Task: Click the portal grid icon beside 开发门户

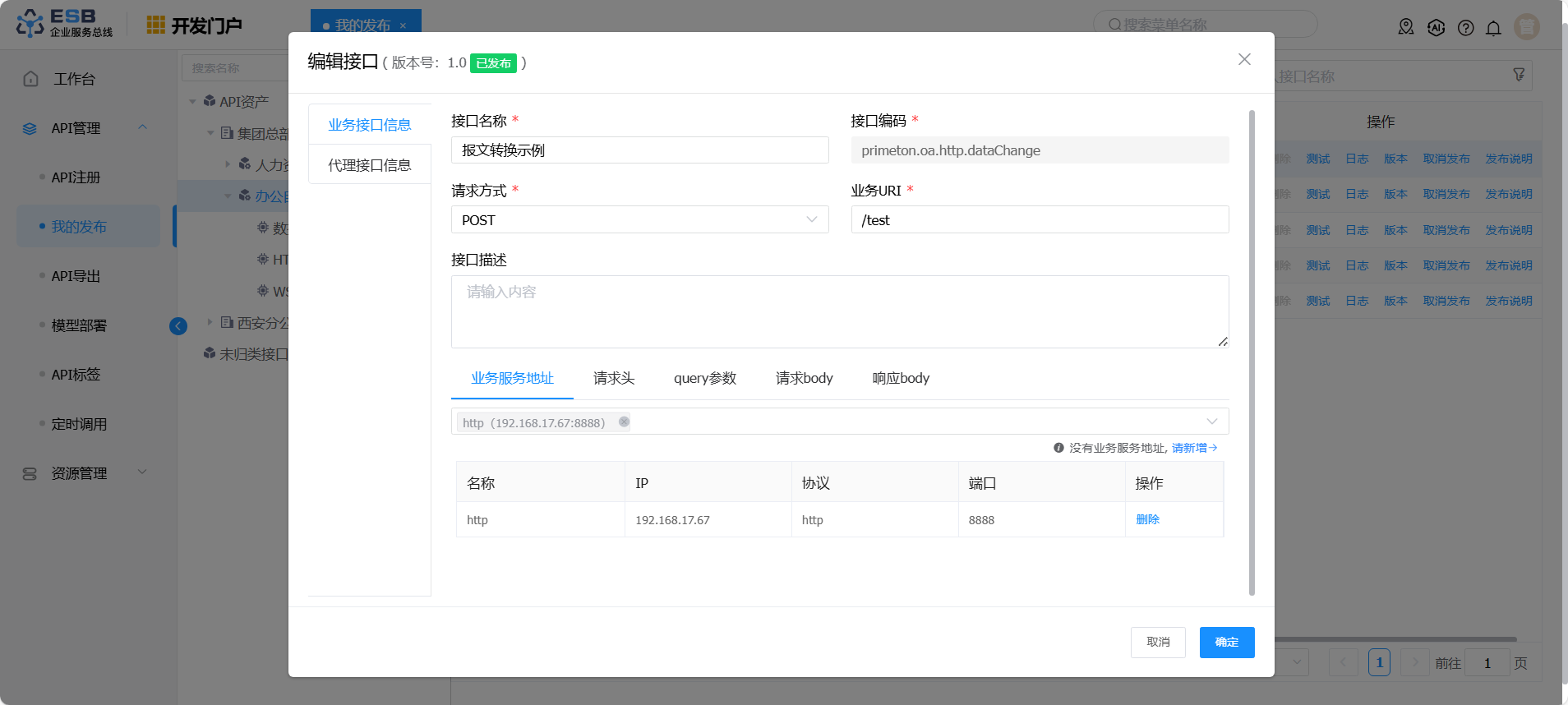Action: 155,25
